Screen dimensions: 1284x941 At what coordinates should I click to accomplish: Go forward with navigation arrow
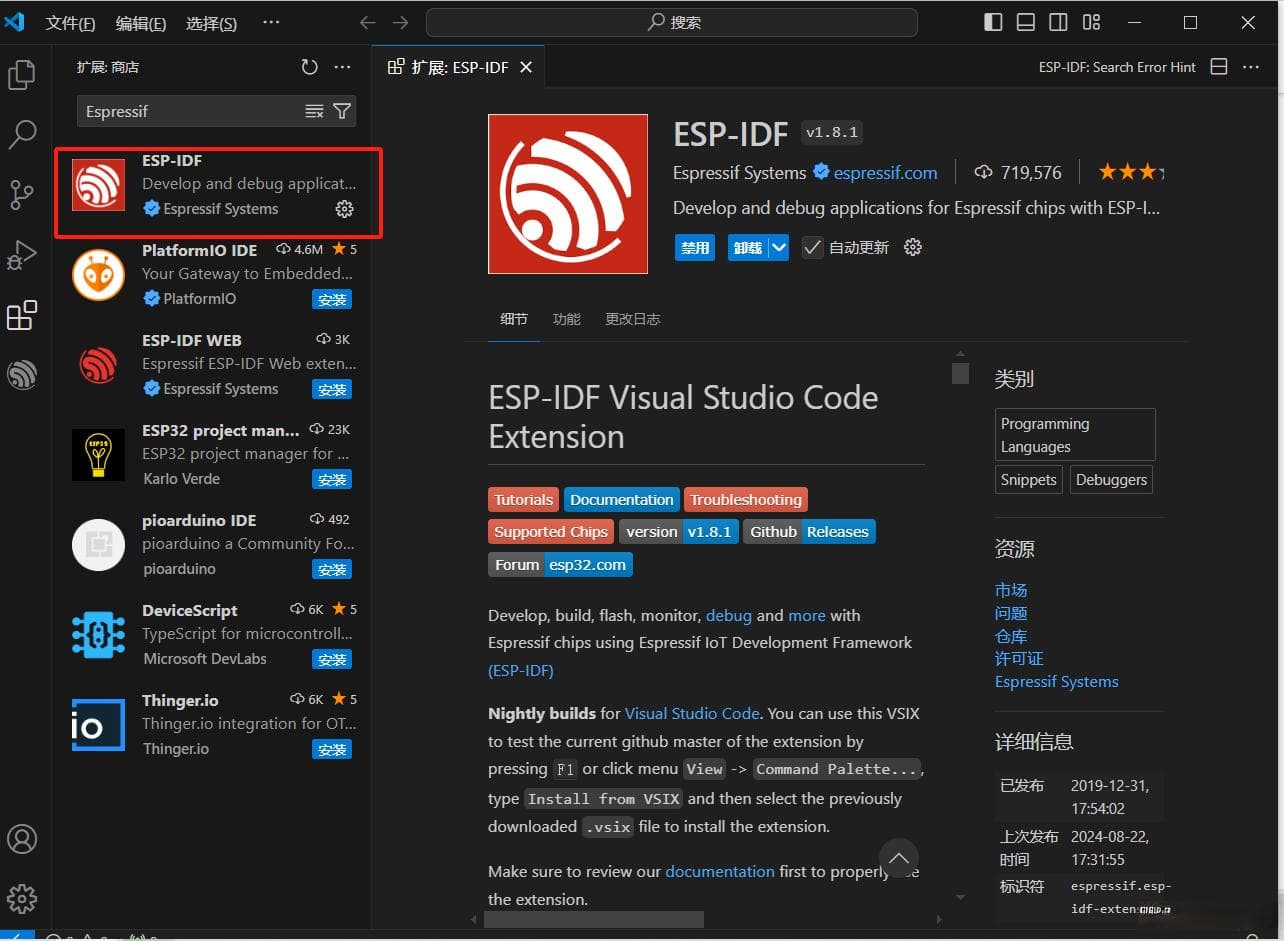point(400,22)
